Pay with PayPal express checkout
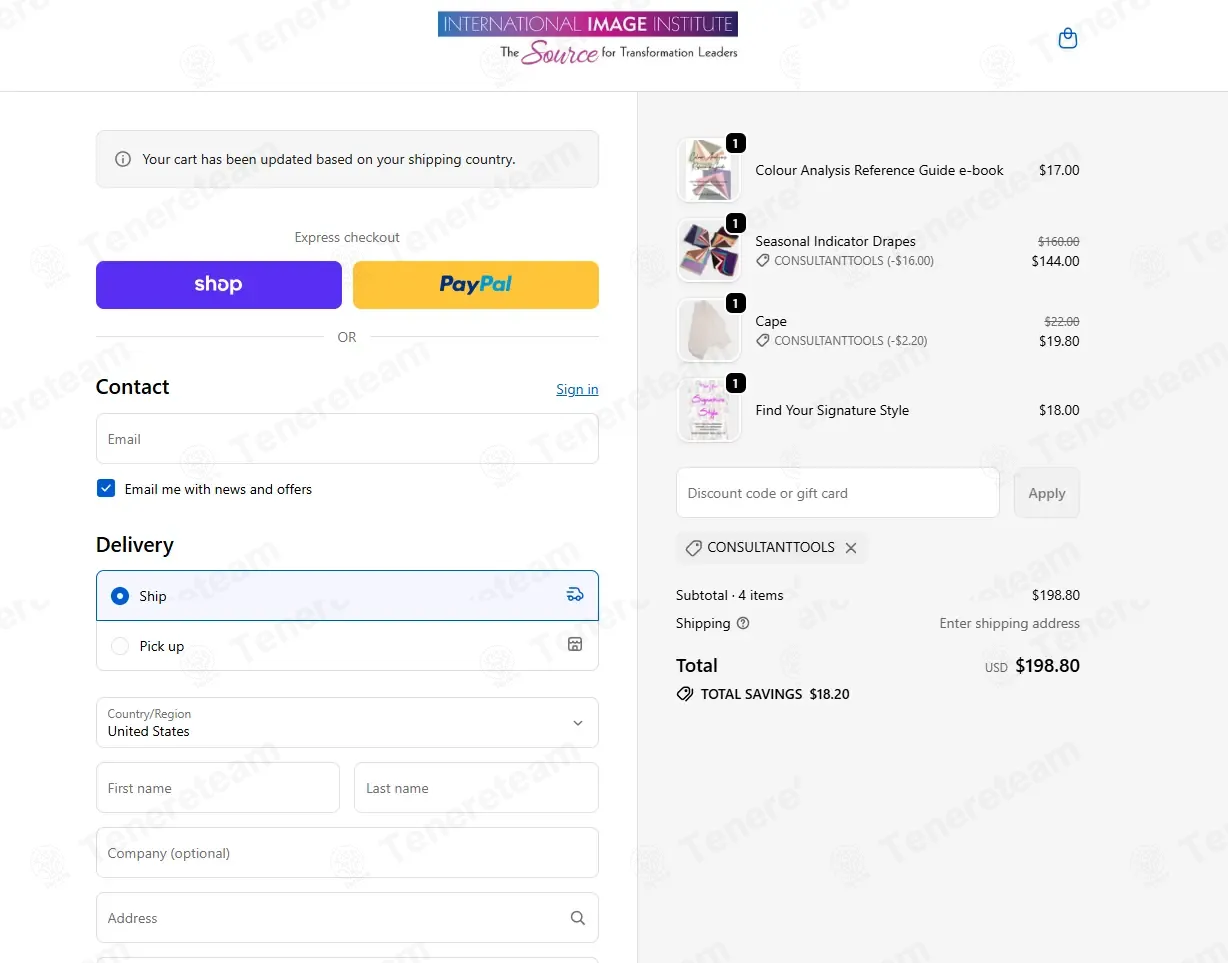This screenshot has width=1228, height=963. (x=476, y=285)
